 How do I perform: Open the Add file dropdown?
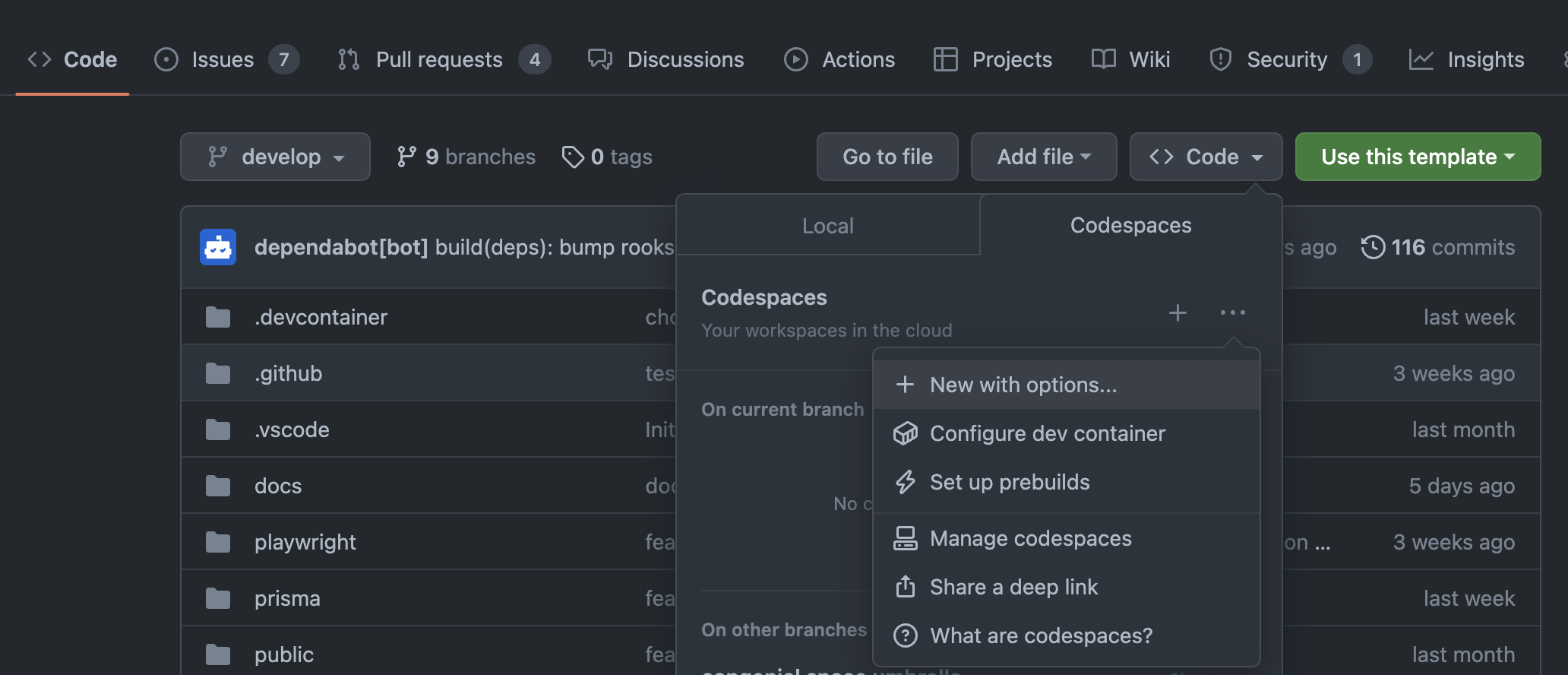tap(1044, 157)
